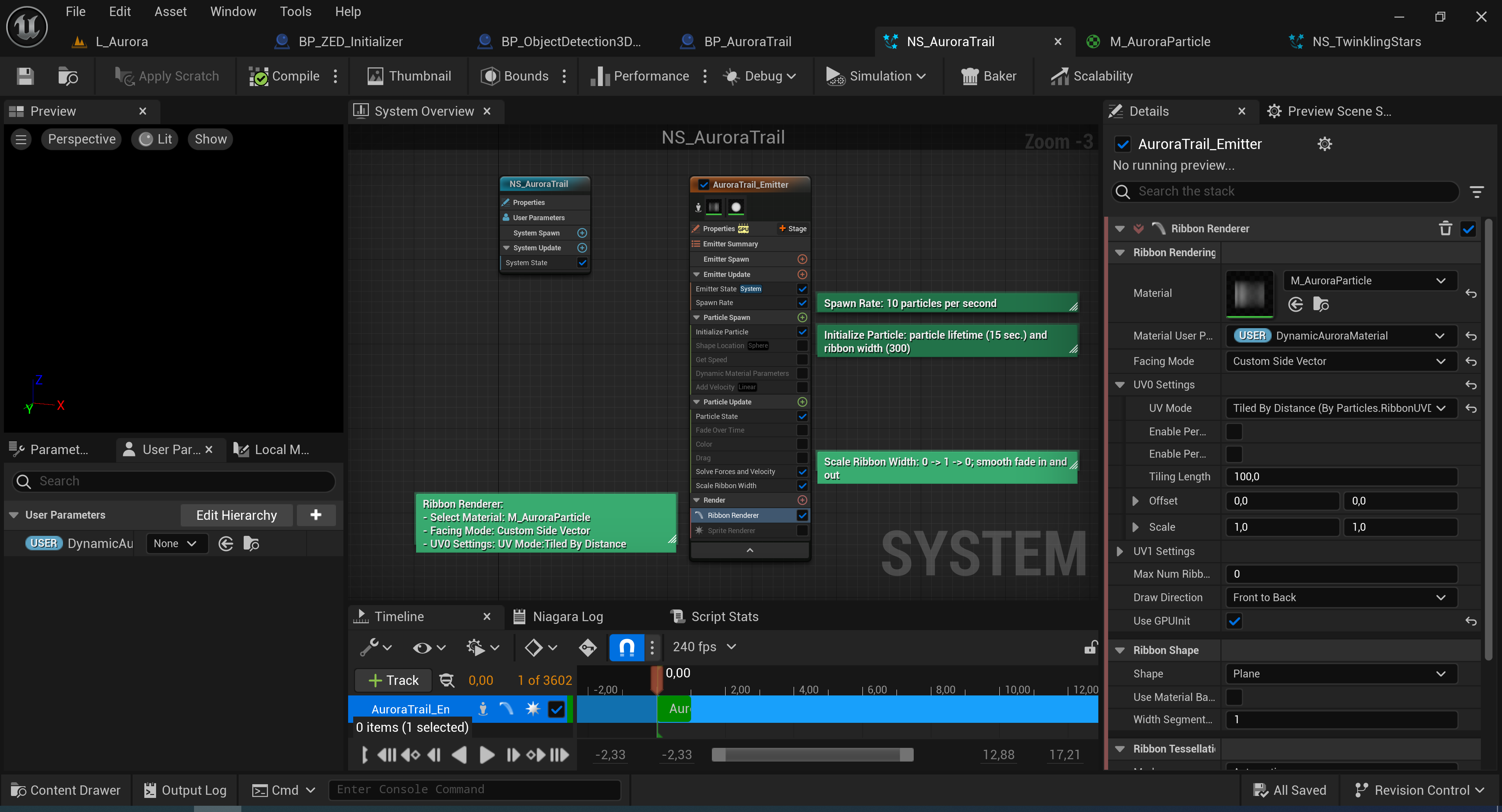Toggle Spawn Rate module checkbox
Screen dimensions: 1502x812
(802, 302)
